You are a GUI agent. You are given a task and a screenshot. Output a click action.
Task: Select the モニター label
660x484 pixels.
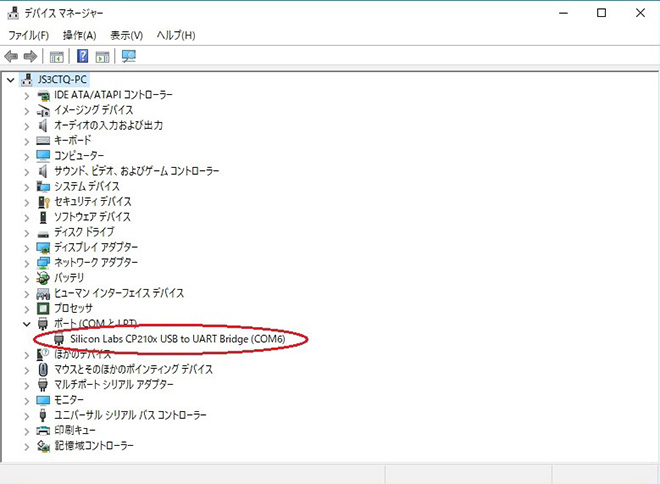(69, 400)
